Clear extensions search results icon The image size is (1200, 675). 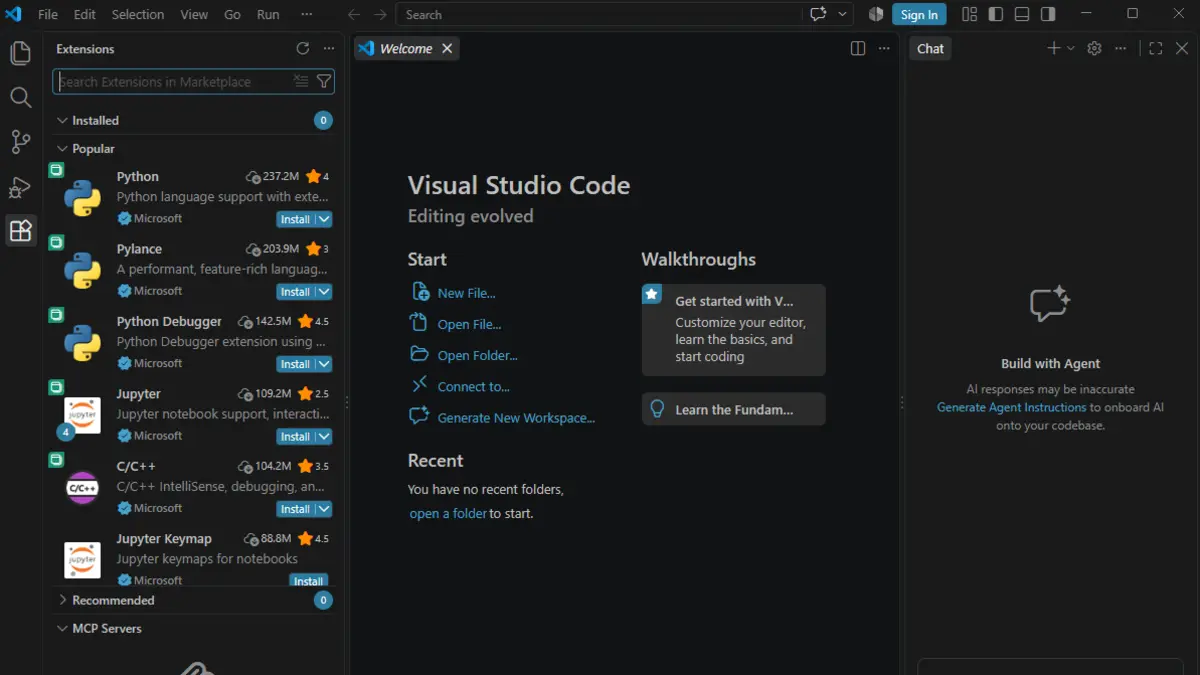tap(301, 82)
